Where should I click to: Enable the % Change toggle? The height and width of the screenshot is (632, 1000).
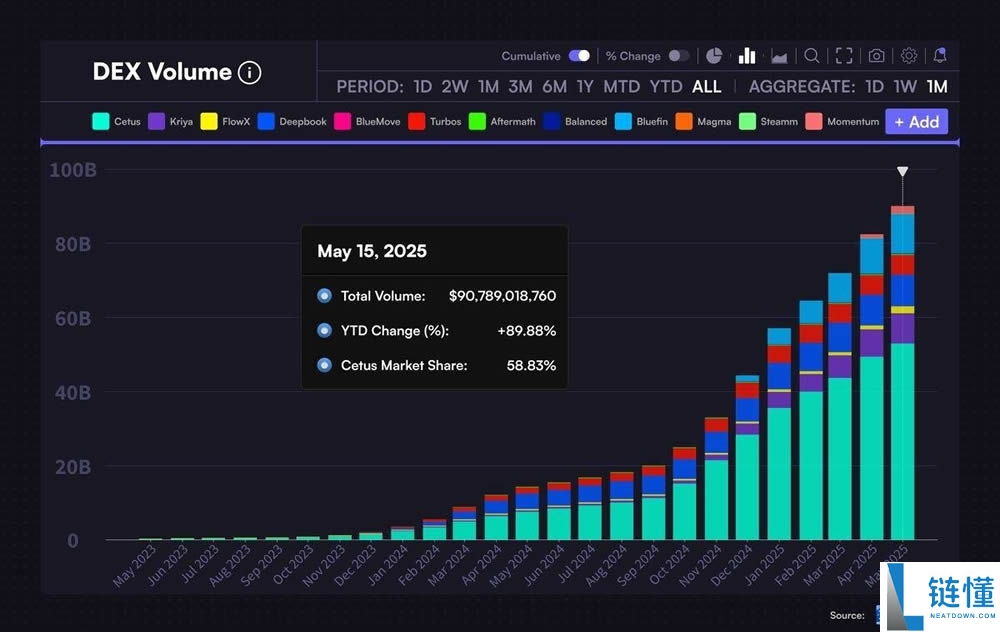point(678,56)
